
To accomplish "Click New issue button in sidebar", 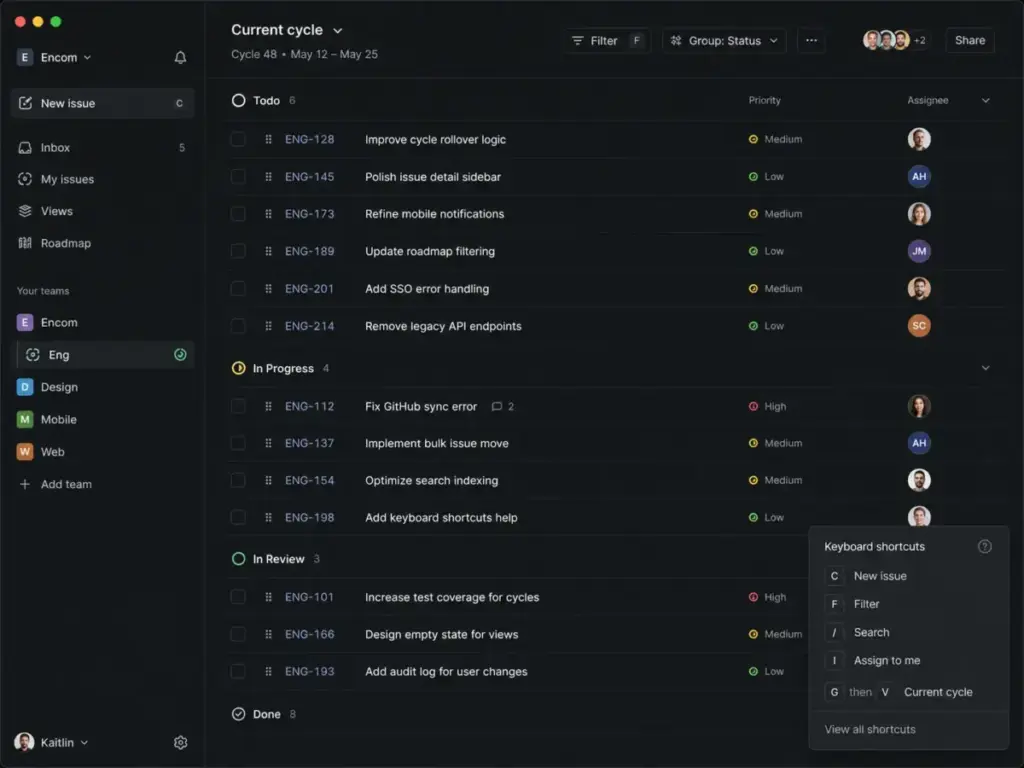I will [103, 103].
